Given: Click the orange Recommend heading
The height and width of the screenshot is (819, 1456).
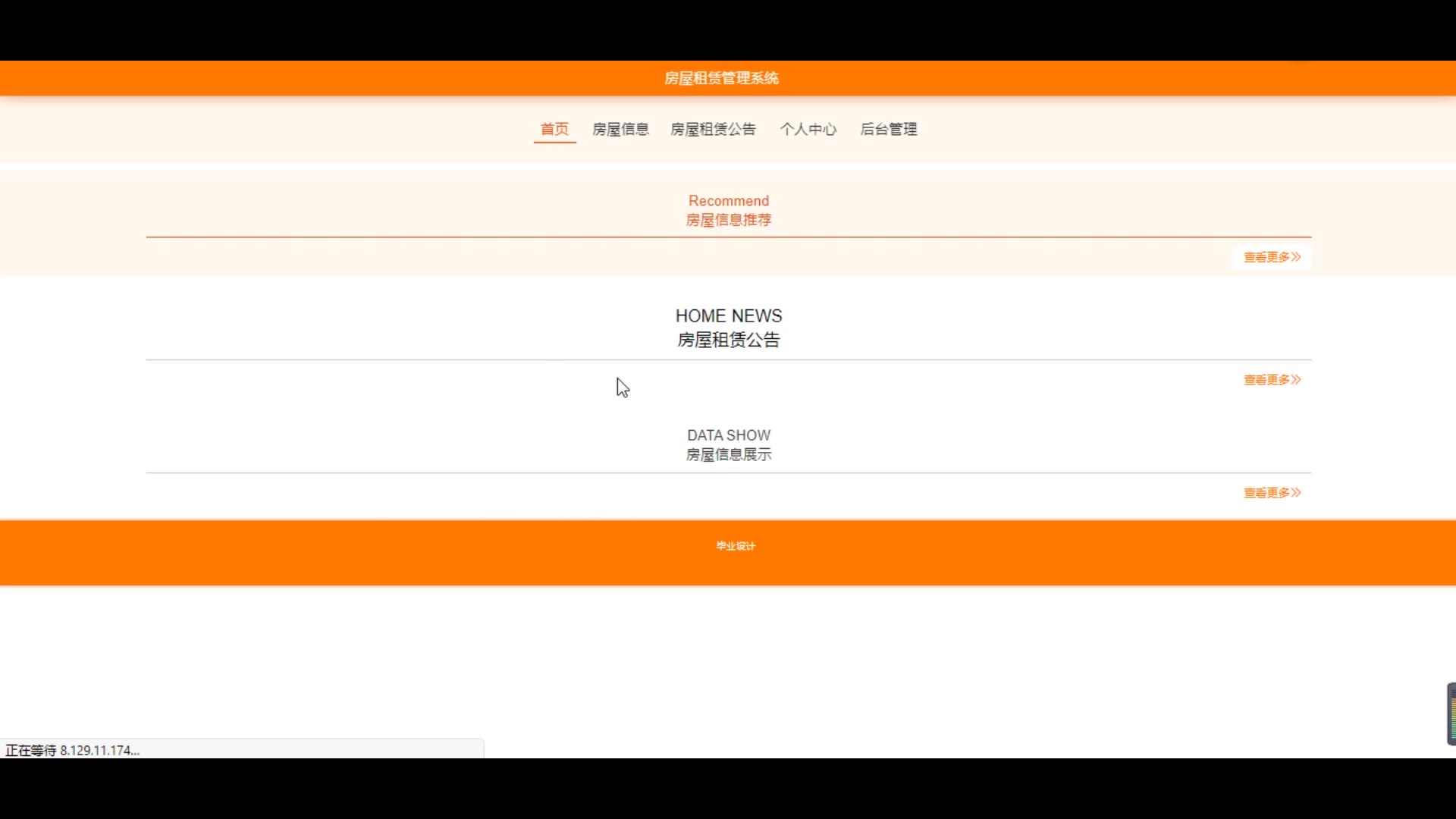Looking at the screenshot, I should [728, 201].
